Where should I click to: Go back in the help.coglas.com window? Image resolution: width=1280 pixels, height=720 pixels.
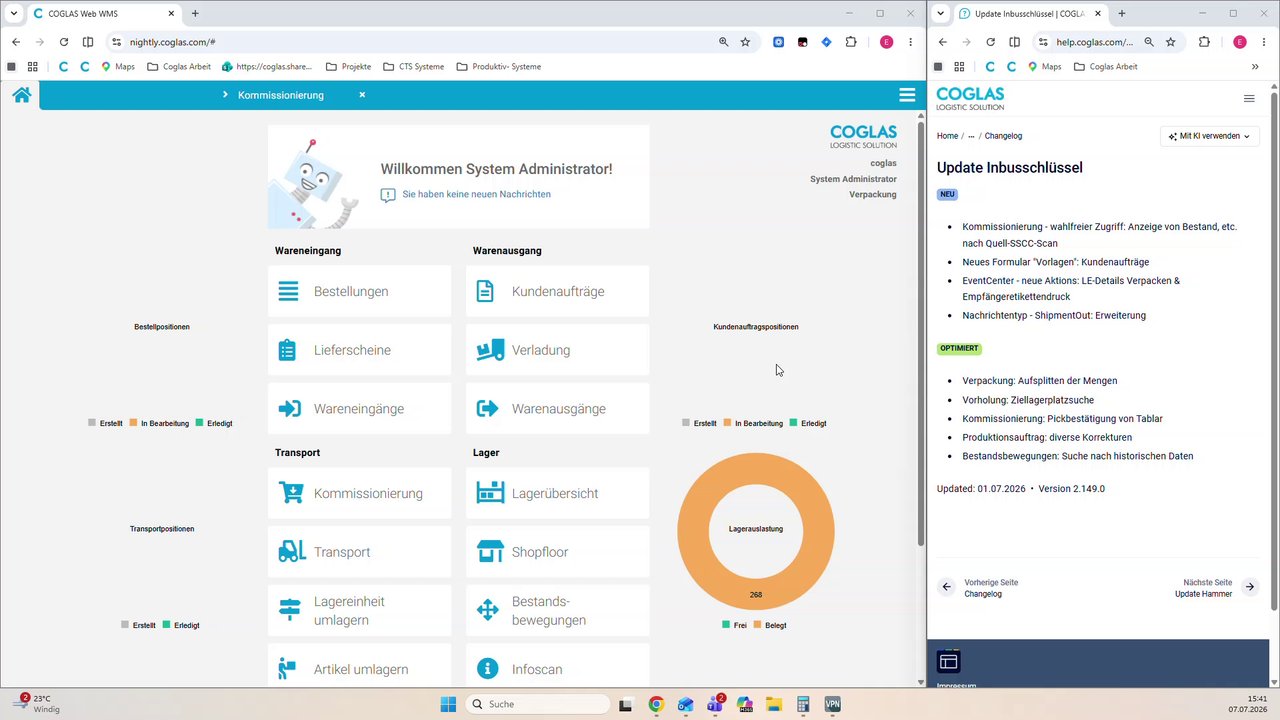tap(941, 42)
